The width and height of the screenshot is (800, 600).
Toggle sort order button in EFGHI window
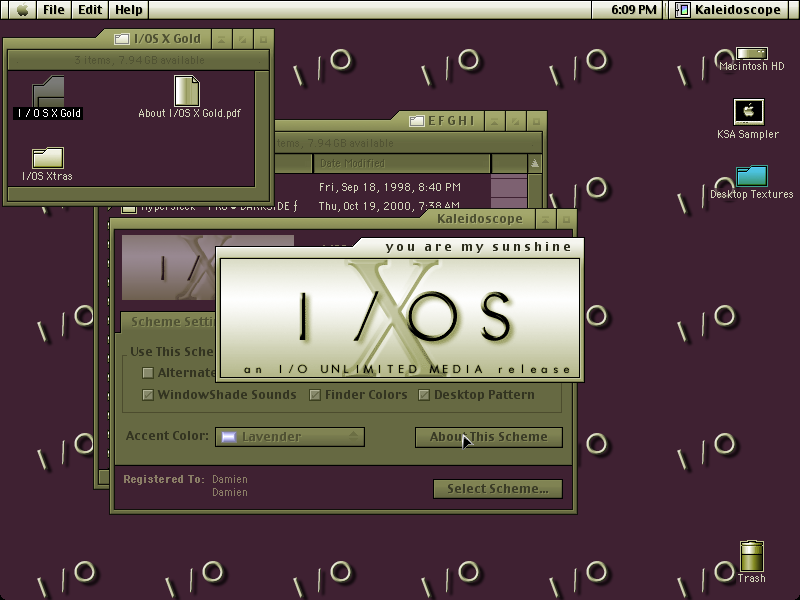534,163
